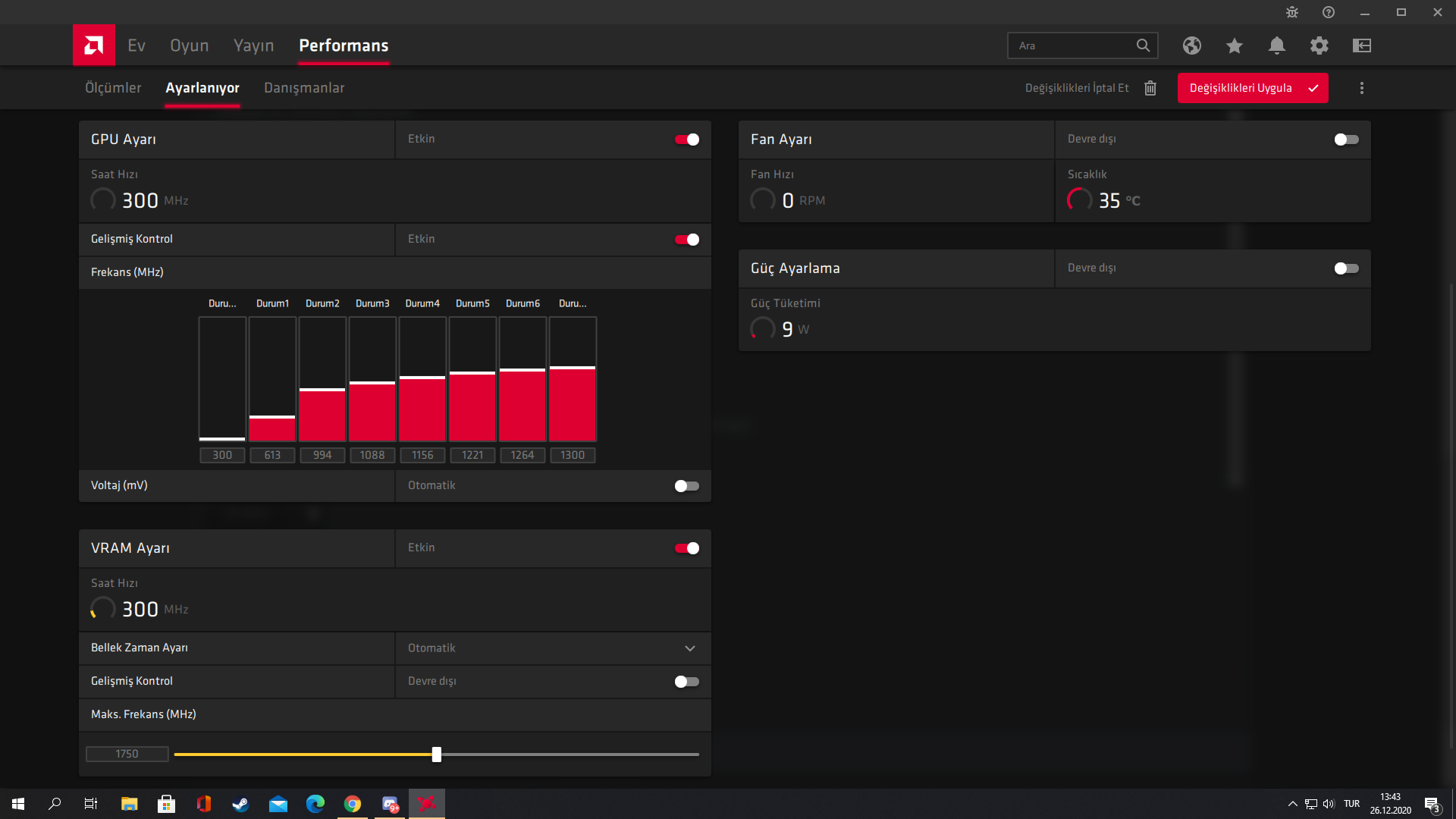
Task: Open settings gear icon
Action: point(1319,45)
